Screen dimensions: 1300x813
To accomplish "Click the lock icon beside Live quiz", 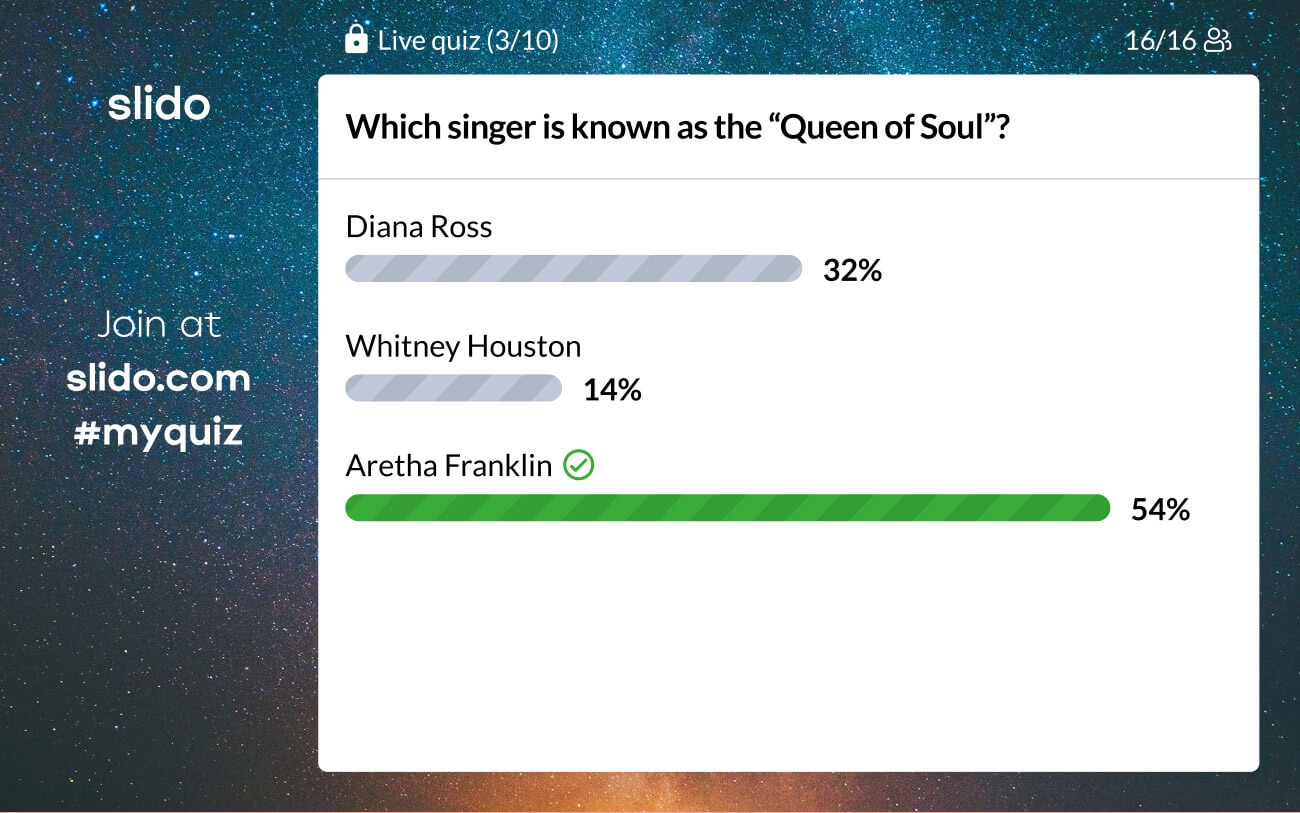I will click(355, 39).
